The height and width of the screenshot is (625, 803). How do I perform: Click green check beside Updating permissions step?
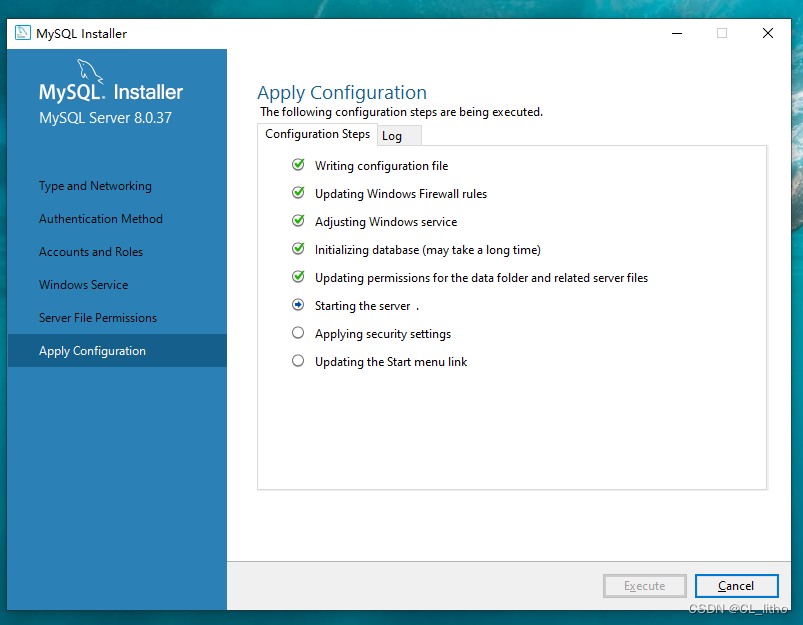298,277
